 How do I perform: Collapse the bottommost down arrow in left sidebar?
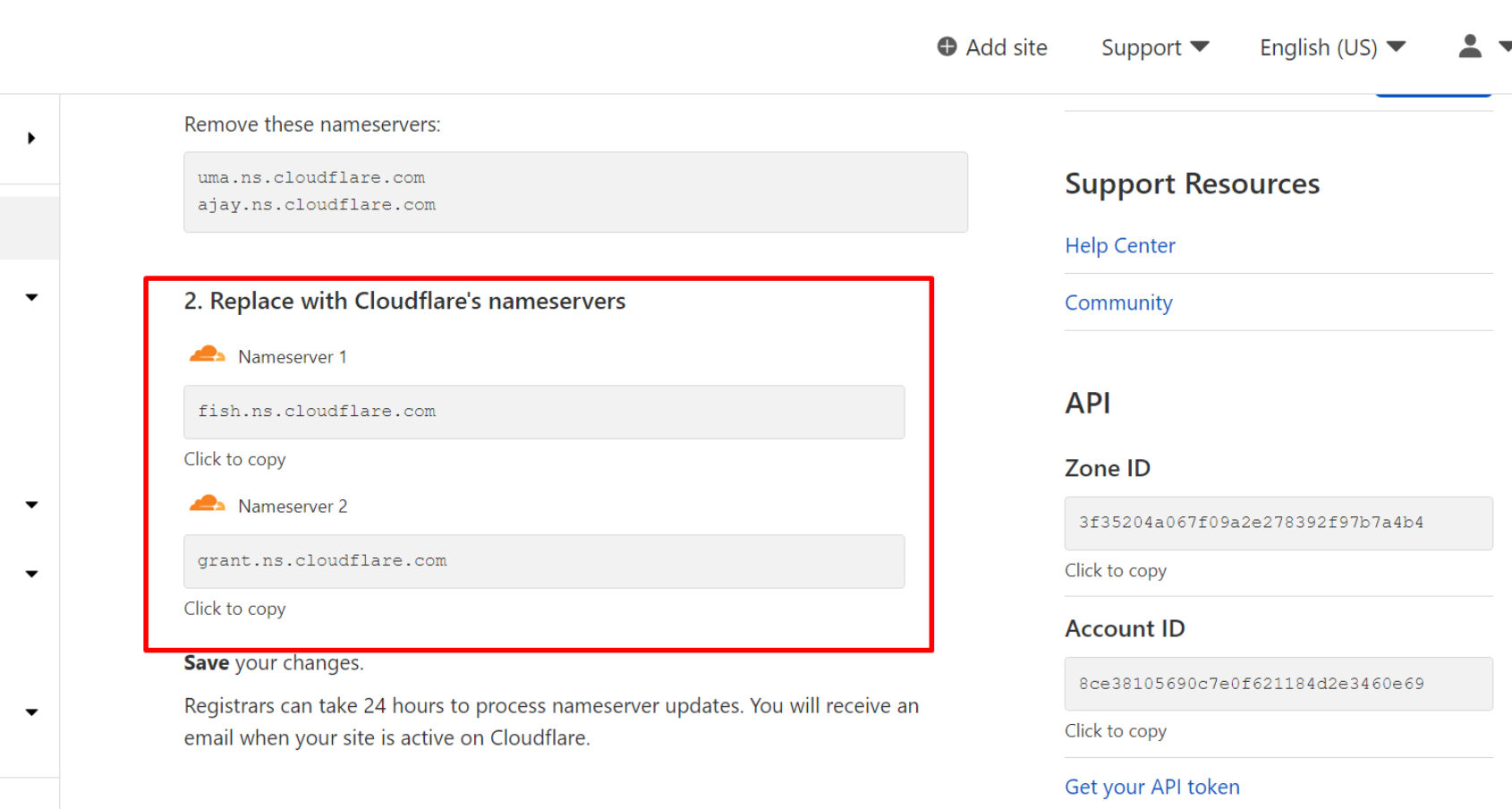coord(31,712)
